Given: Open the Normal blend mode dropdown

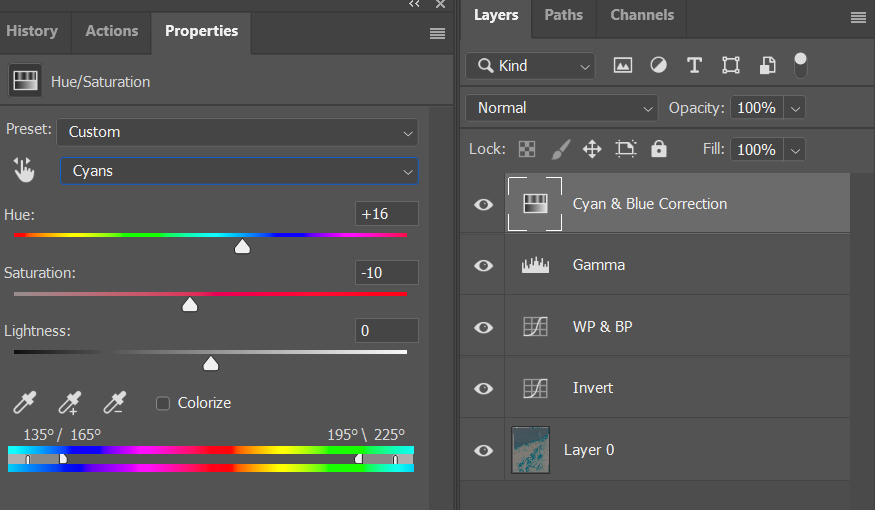Looking at the screenshot, I should click(561, 108).
